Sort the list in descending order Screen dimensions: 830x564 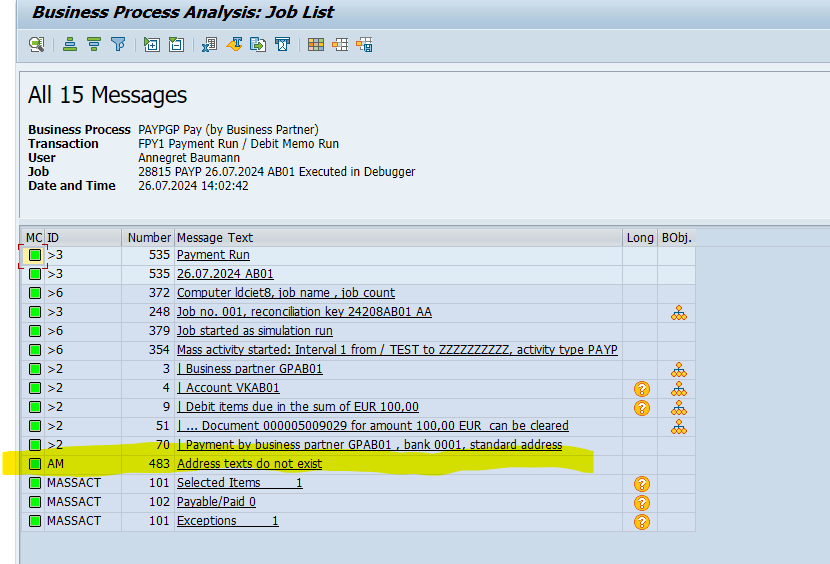tap(94, 44)
